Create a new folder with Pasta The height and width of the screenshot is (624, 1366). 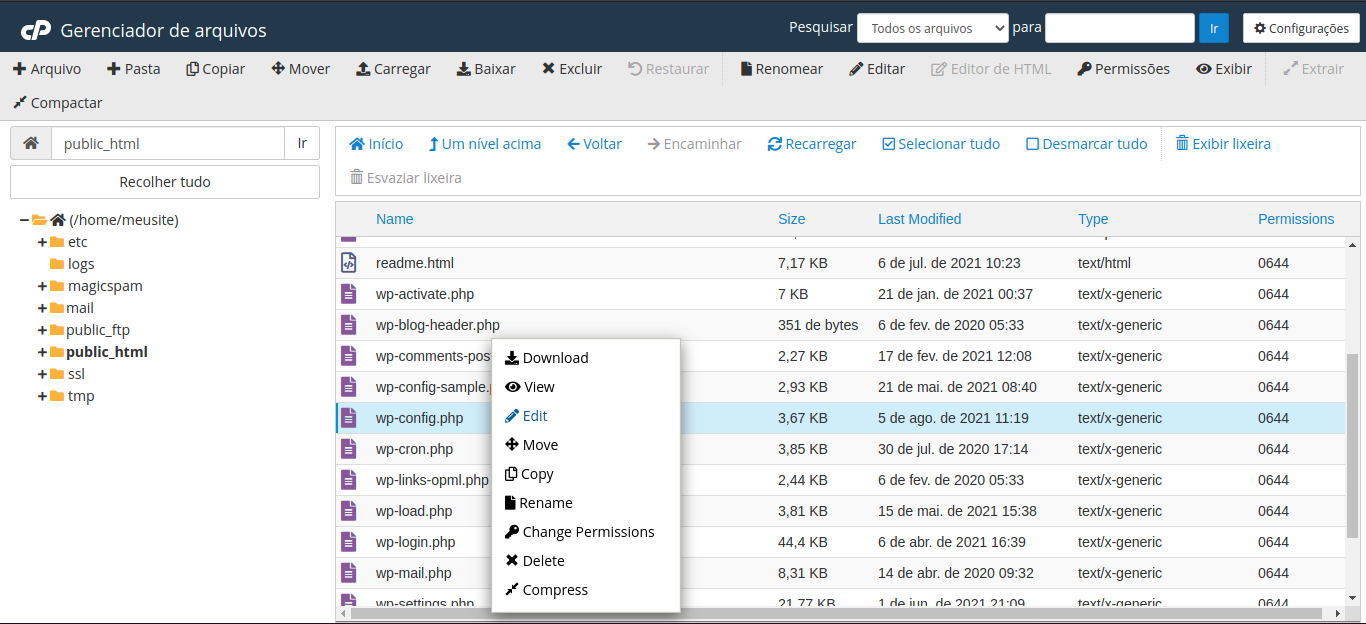(134, 69)
